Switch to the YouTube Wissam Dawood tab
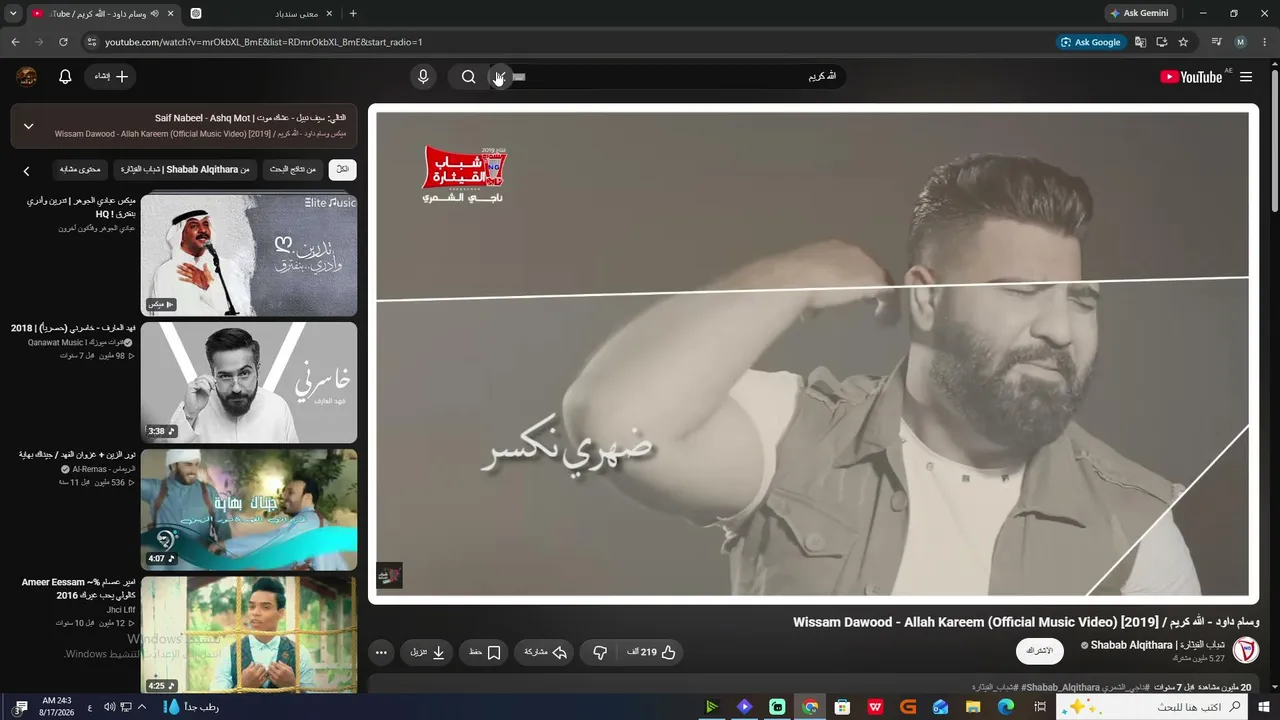Image resolution: width=1280 pixels, height=720 pixels. coord(102,13)
